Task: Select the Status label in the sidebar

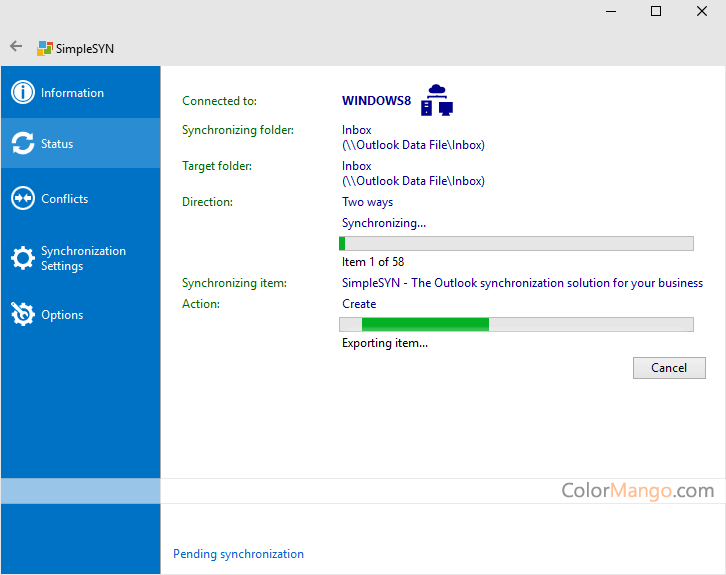Action: click(x=57, y=144)
